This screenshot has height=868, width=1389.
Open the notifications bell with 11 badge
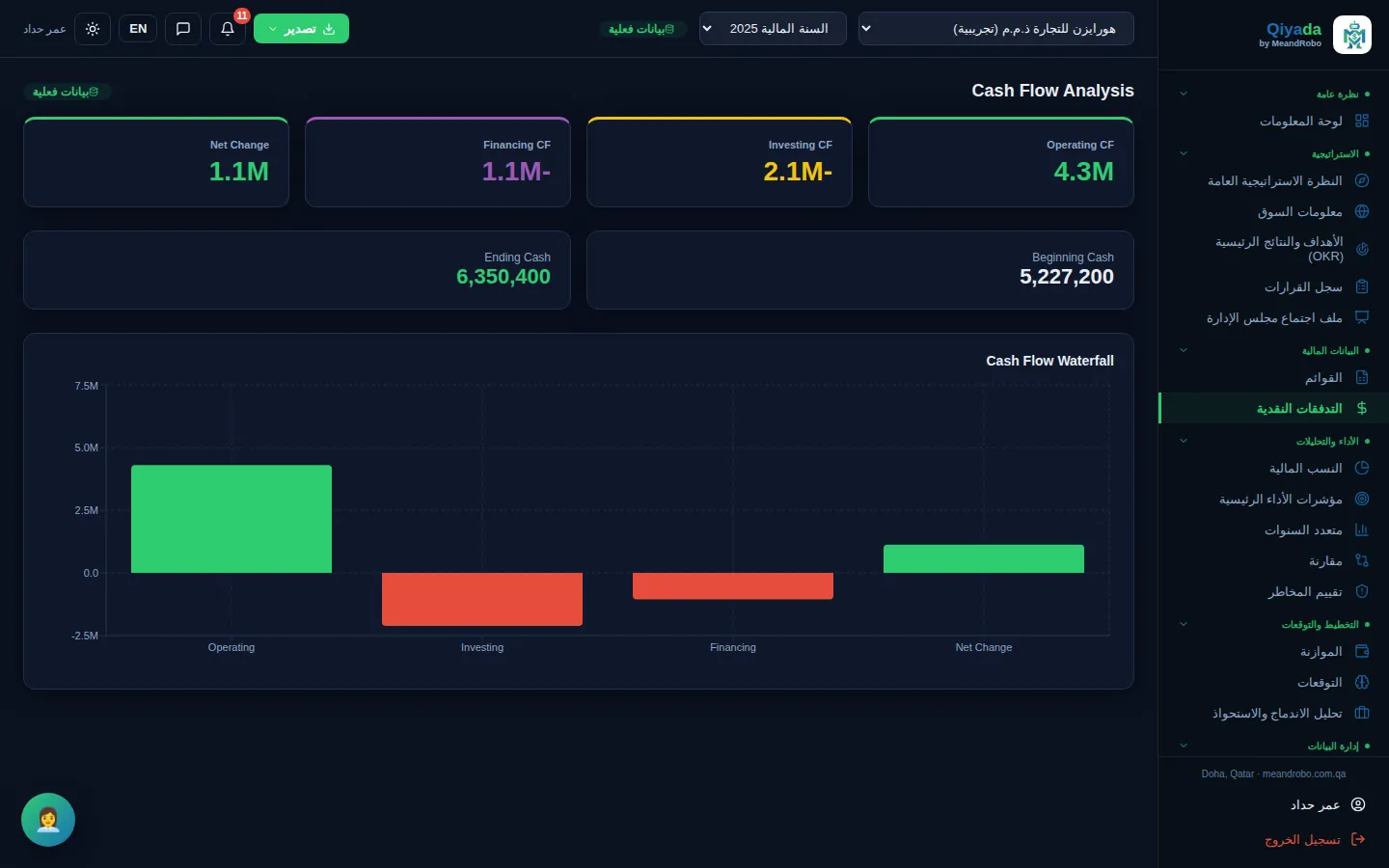[228, 29]
